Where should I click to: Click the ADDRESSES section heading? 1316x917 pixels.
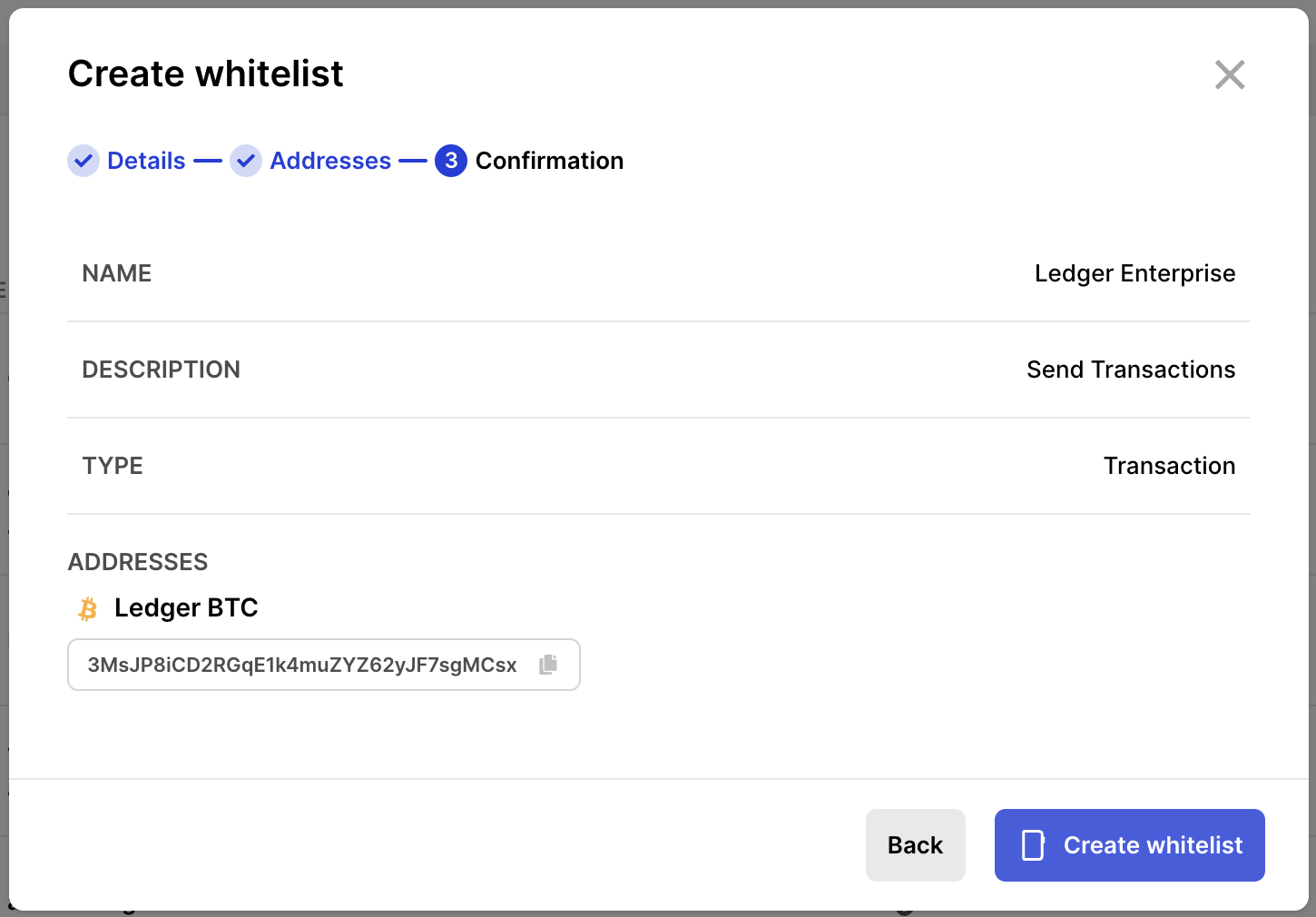coord(138,562)
